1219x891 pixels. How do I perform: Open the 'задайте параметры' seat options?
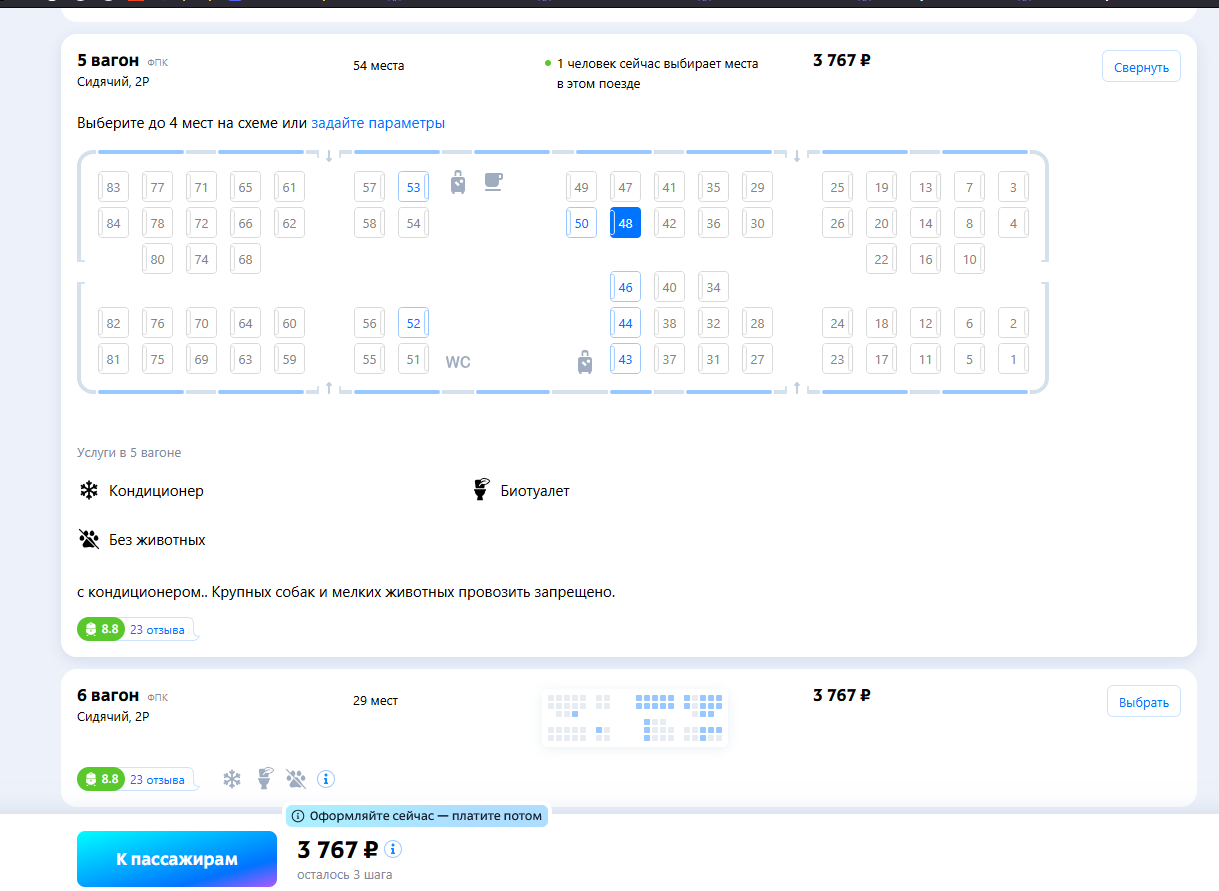click(x=378, y=123)
